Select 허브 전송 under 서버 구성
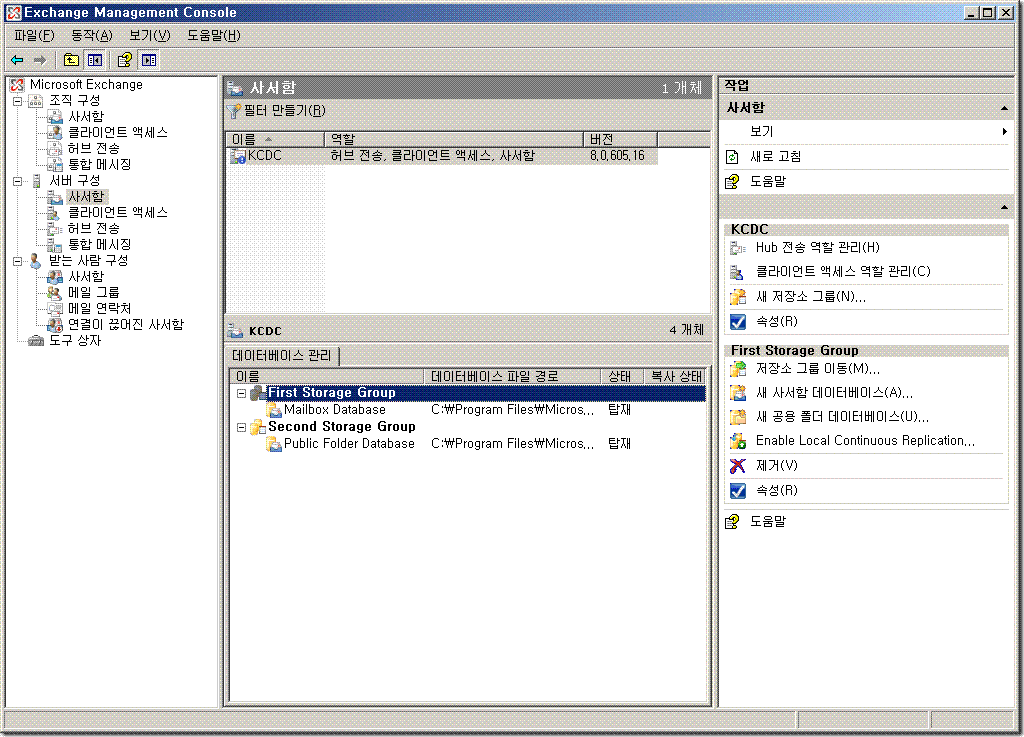 pyautogui.click(x=93, y=228)
